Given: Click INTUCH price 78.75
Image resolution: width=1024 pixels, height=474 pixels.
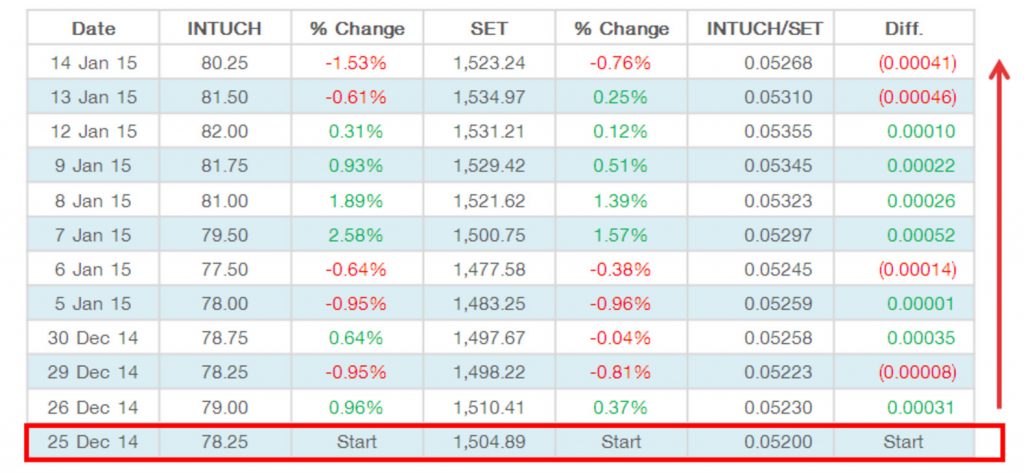Looking at the screenshot, I should click(224, 338).
